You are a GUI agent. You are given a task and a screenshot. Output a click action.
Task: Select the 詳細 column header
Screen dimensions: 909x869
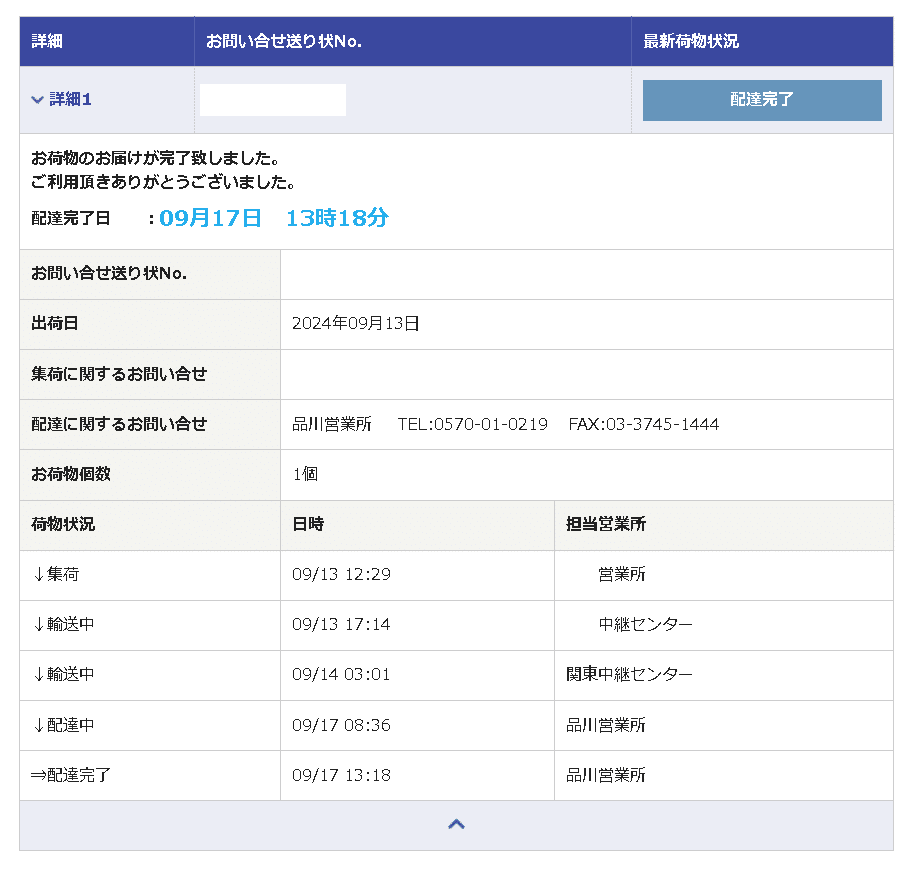41,41
